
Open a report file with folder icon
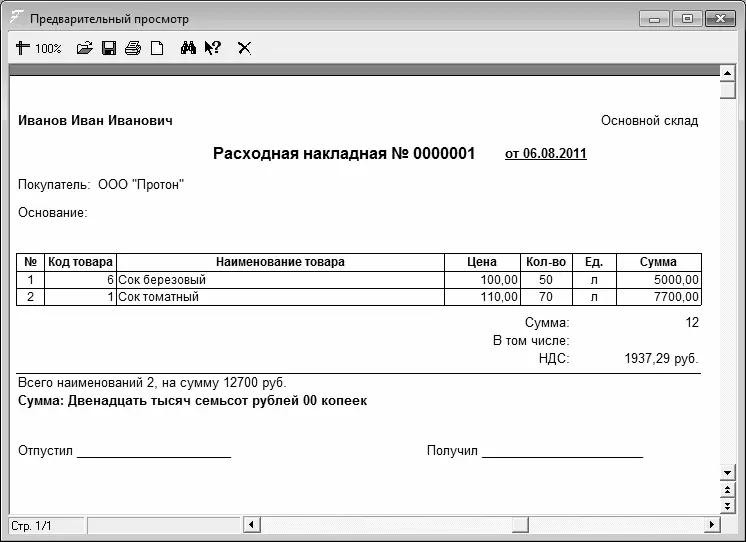click(x=85, y=48)
